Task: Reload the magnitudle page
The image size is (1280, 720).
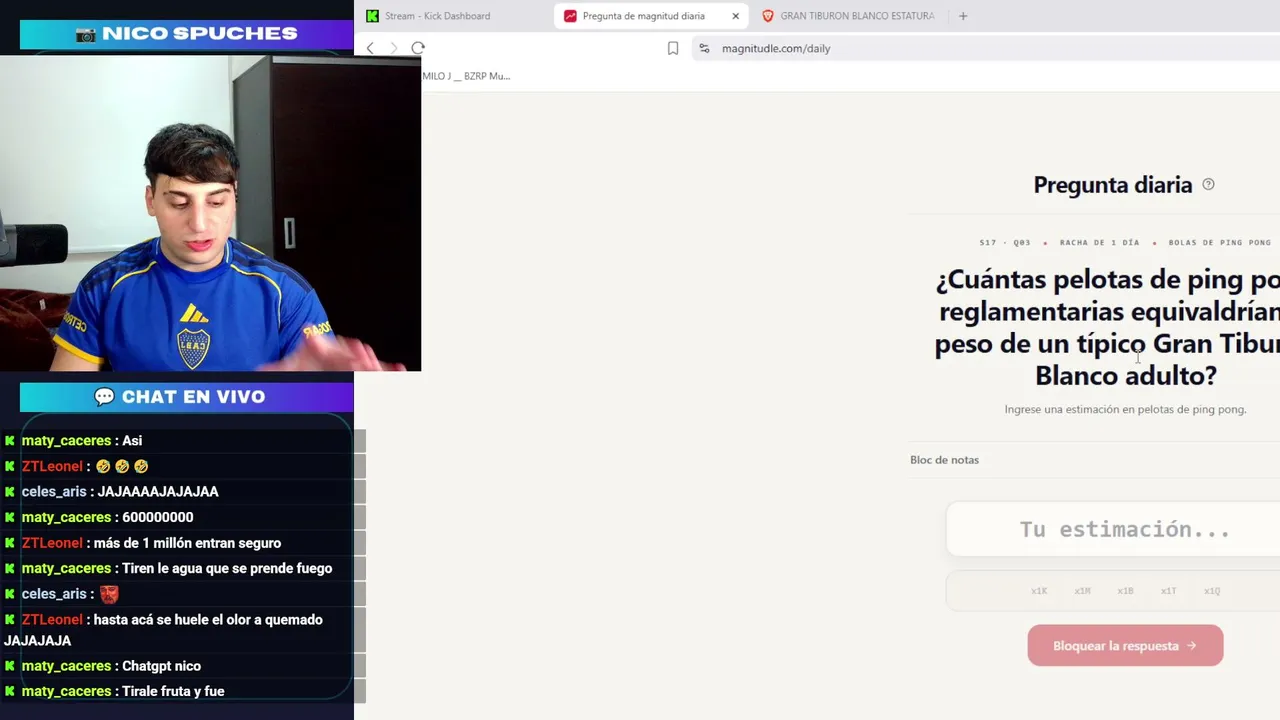Action: [x=418, y=48]
